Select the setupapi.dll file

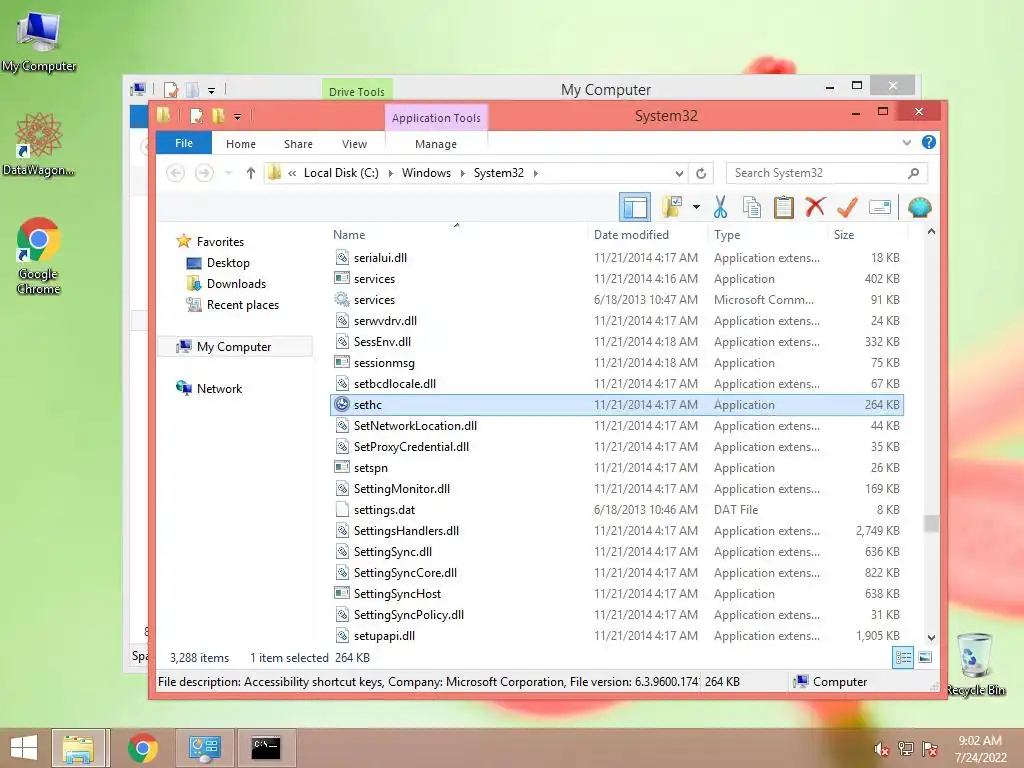616,635
